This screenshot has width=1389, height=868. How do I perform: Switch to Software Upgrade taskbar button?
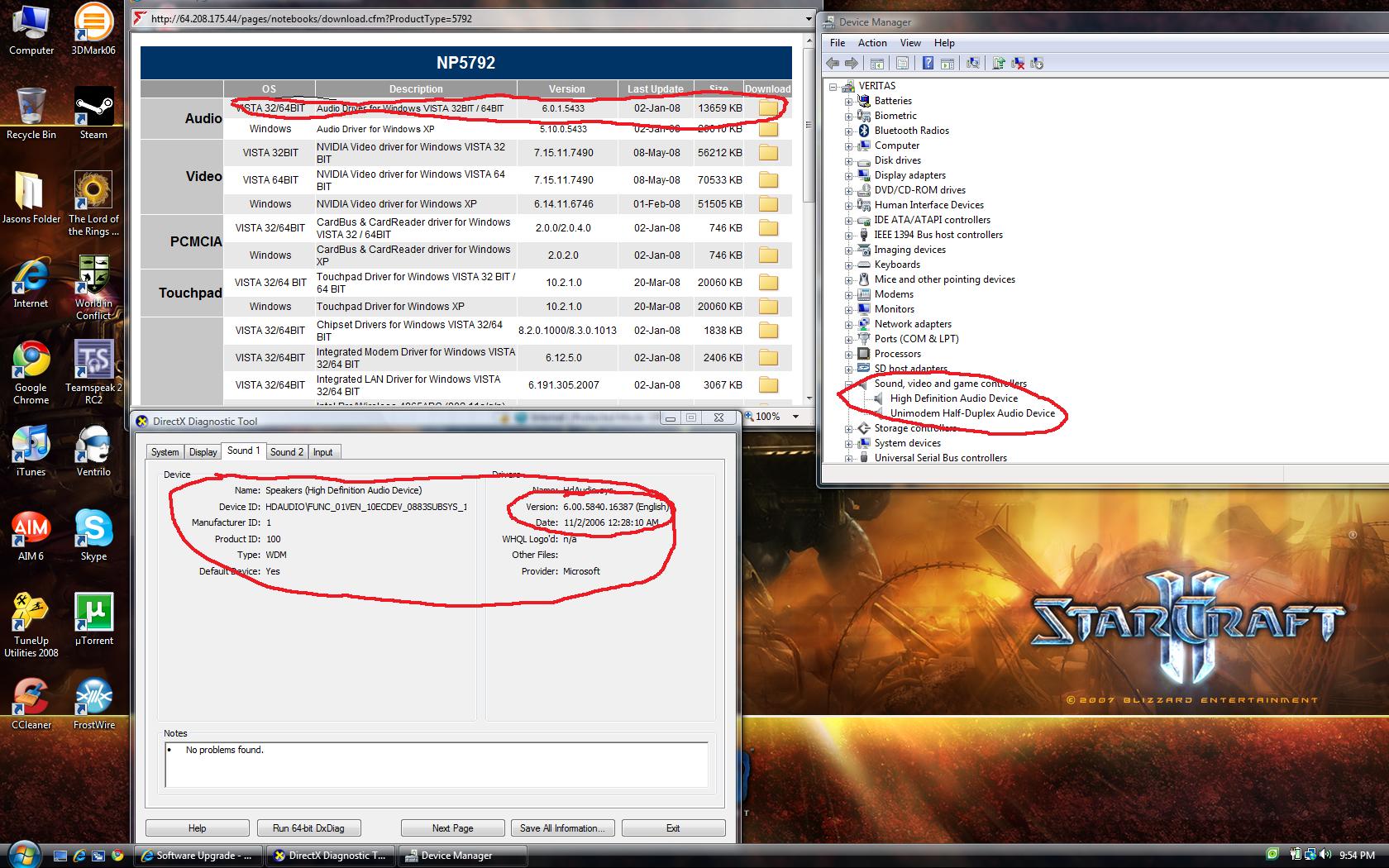(199, 856)
